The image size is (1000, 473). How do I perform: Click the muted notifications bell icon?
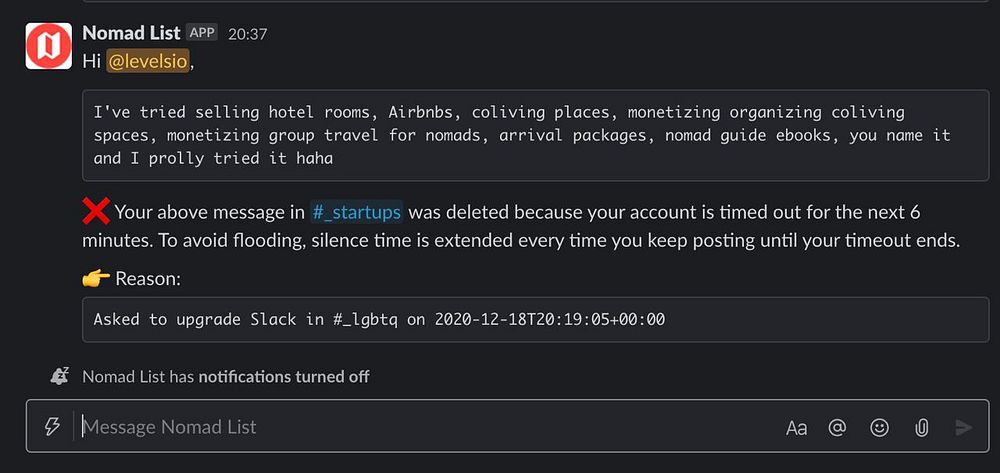tap(60, 377)
